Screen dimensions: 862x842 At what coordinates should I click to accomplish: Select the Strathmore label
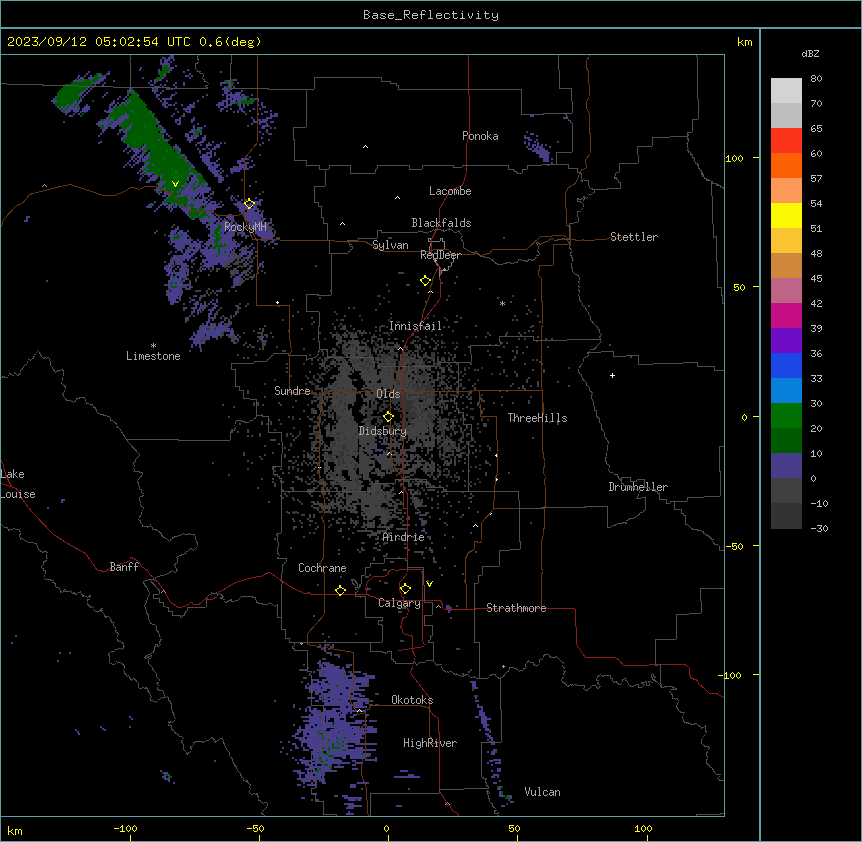516,608
